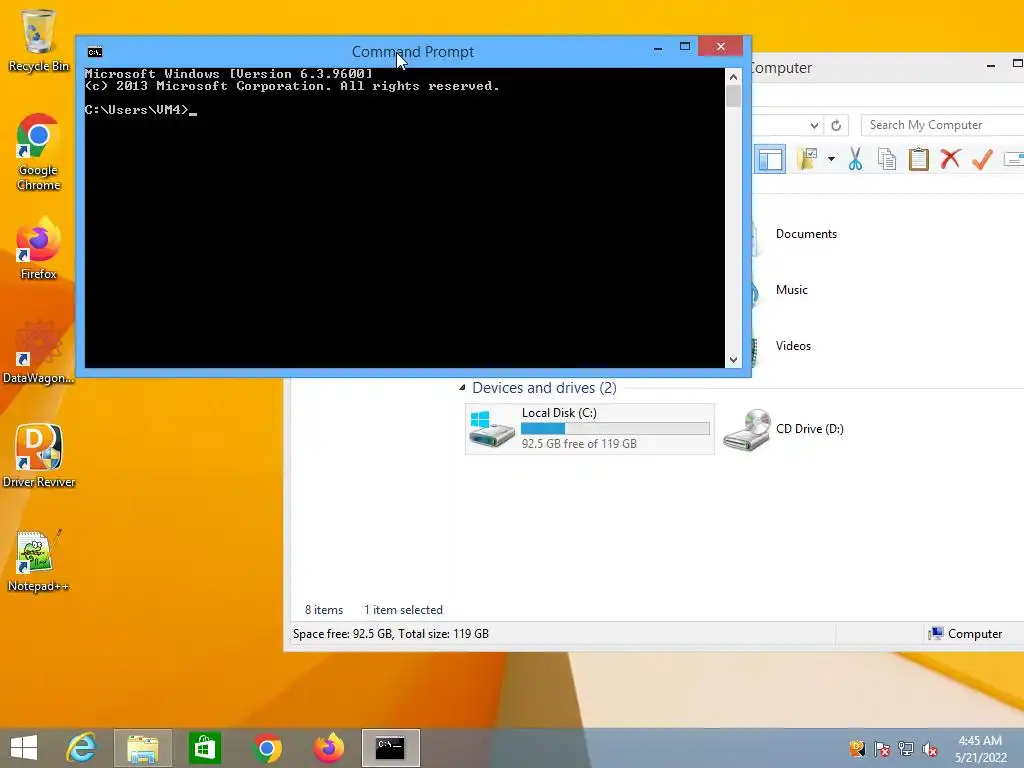Click the Local Disk (C:) usage bar

[615, 428]
